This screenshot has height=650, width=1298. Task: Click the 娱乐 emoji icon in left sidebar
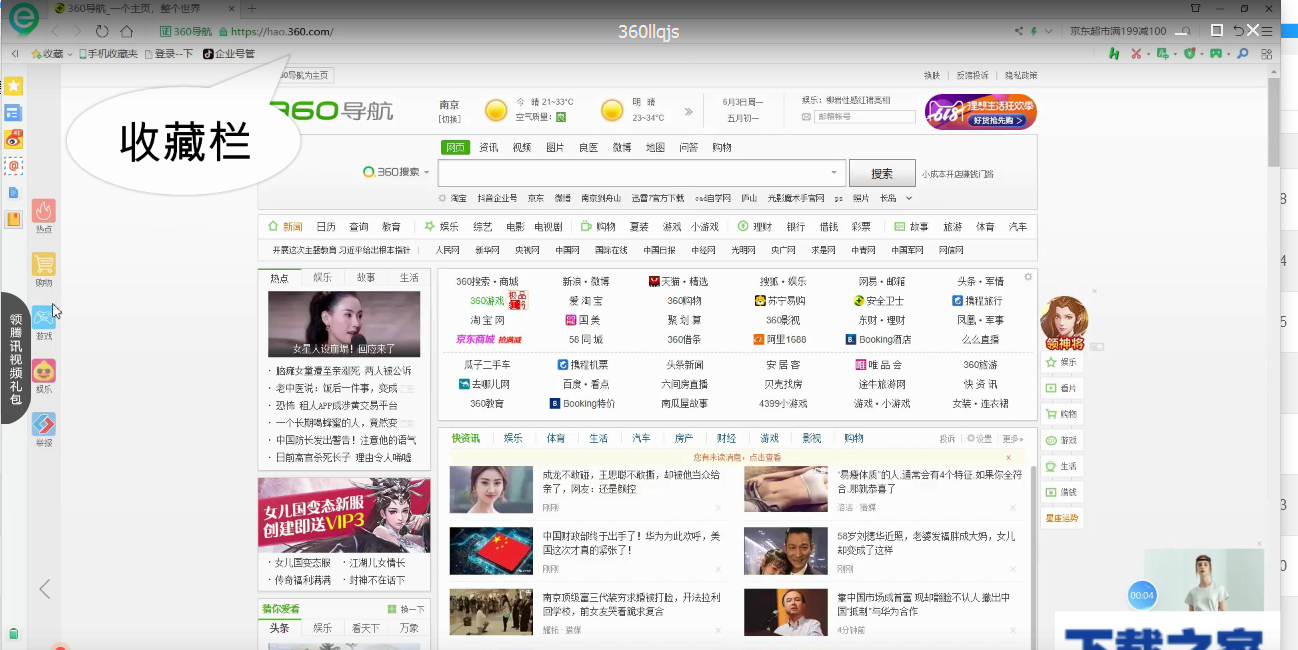(x=43, y=369)
